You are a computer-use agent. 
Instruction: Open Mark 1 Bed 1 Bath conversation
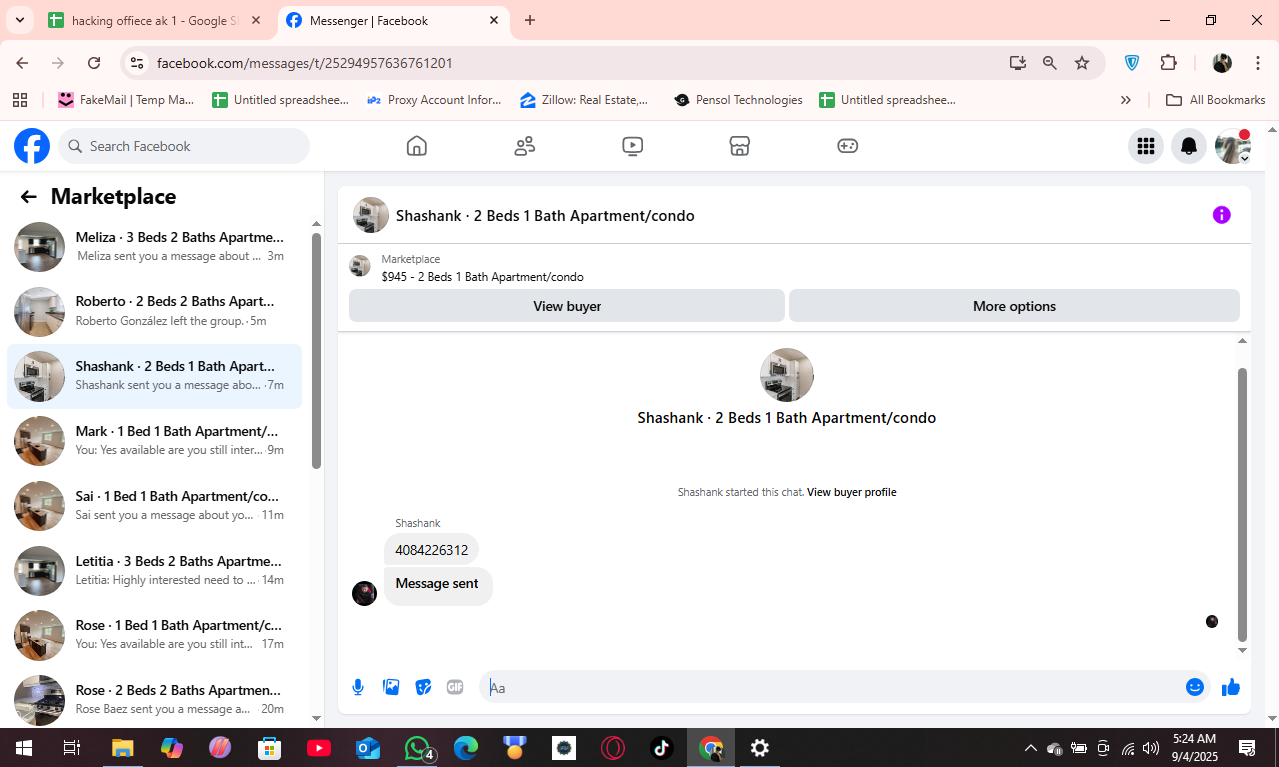point(154,441)
